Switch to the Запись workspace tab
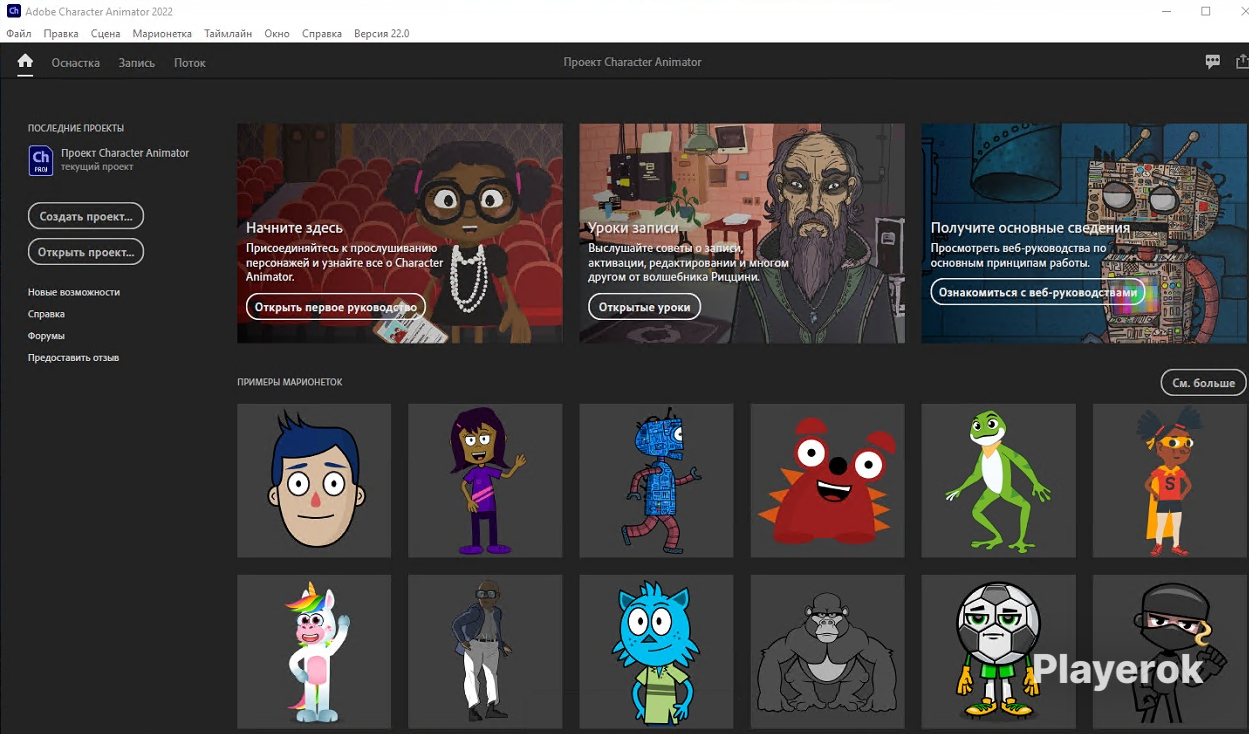 coord(137,62)
